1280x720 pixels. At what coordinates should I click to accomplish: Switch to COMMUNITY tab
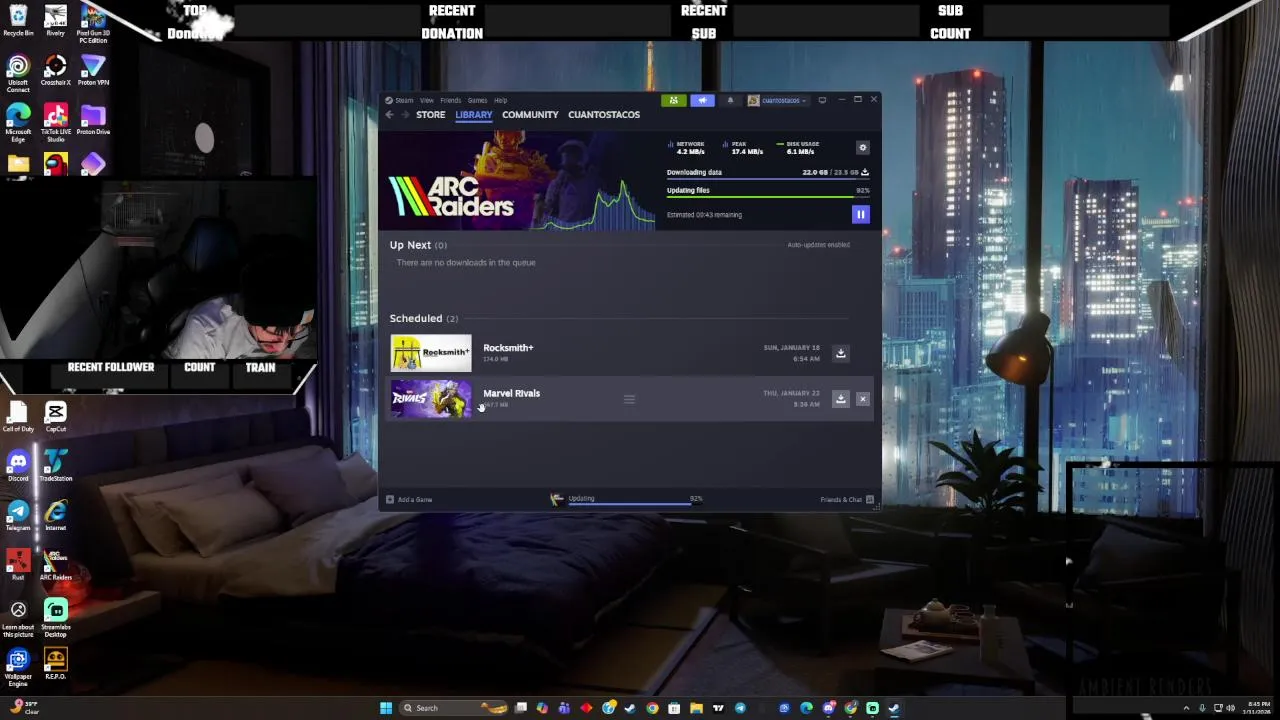[x=530, y=114]
